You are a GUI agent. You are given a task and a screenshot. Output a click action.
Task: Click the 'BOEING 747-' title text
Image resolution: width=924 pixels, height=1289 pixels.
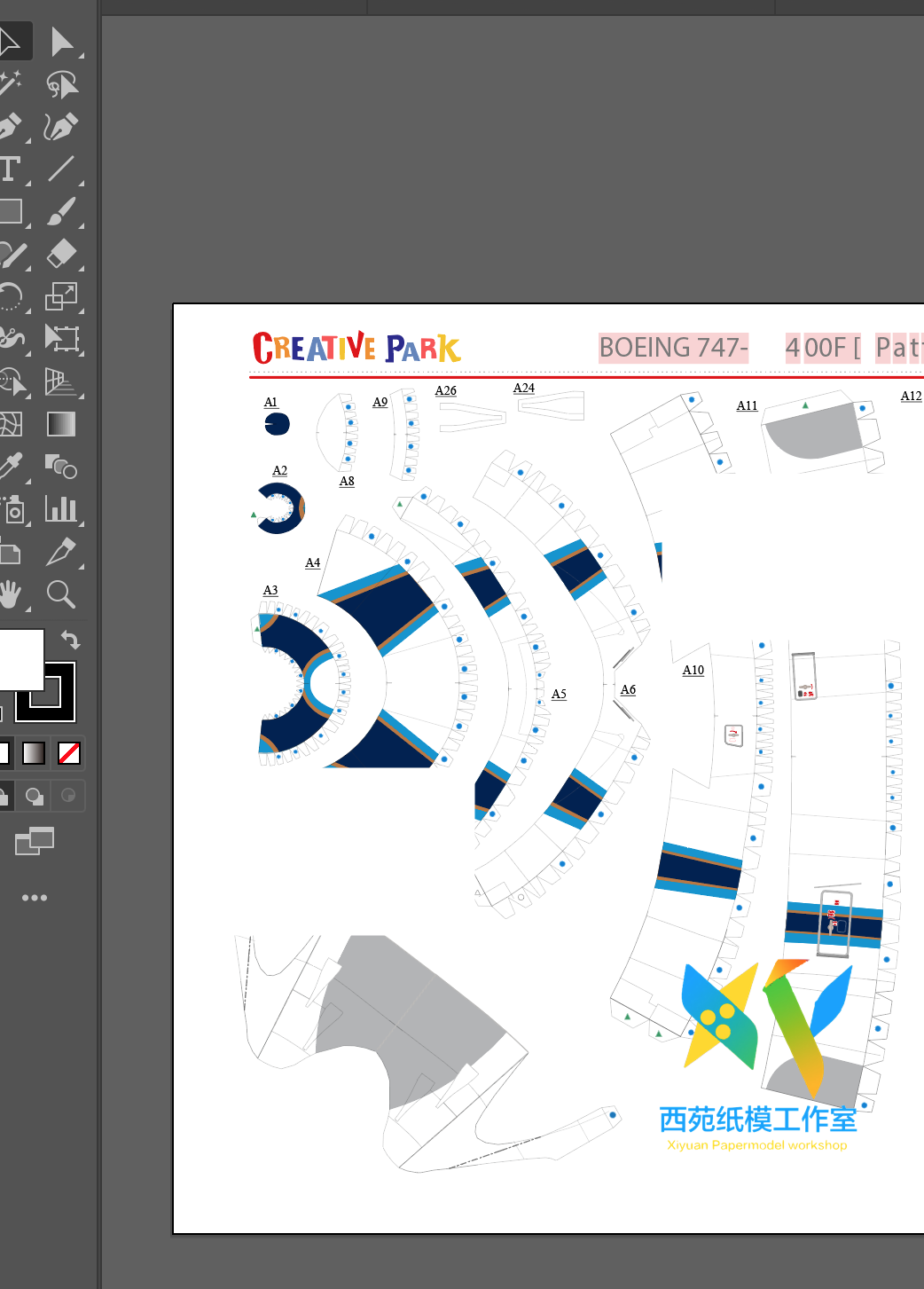tap(673, 347)
